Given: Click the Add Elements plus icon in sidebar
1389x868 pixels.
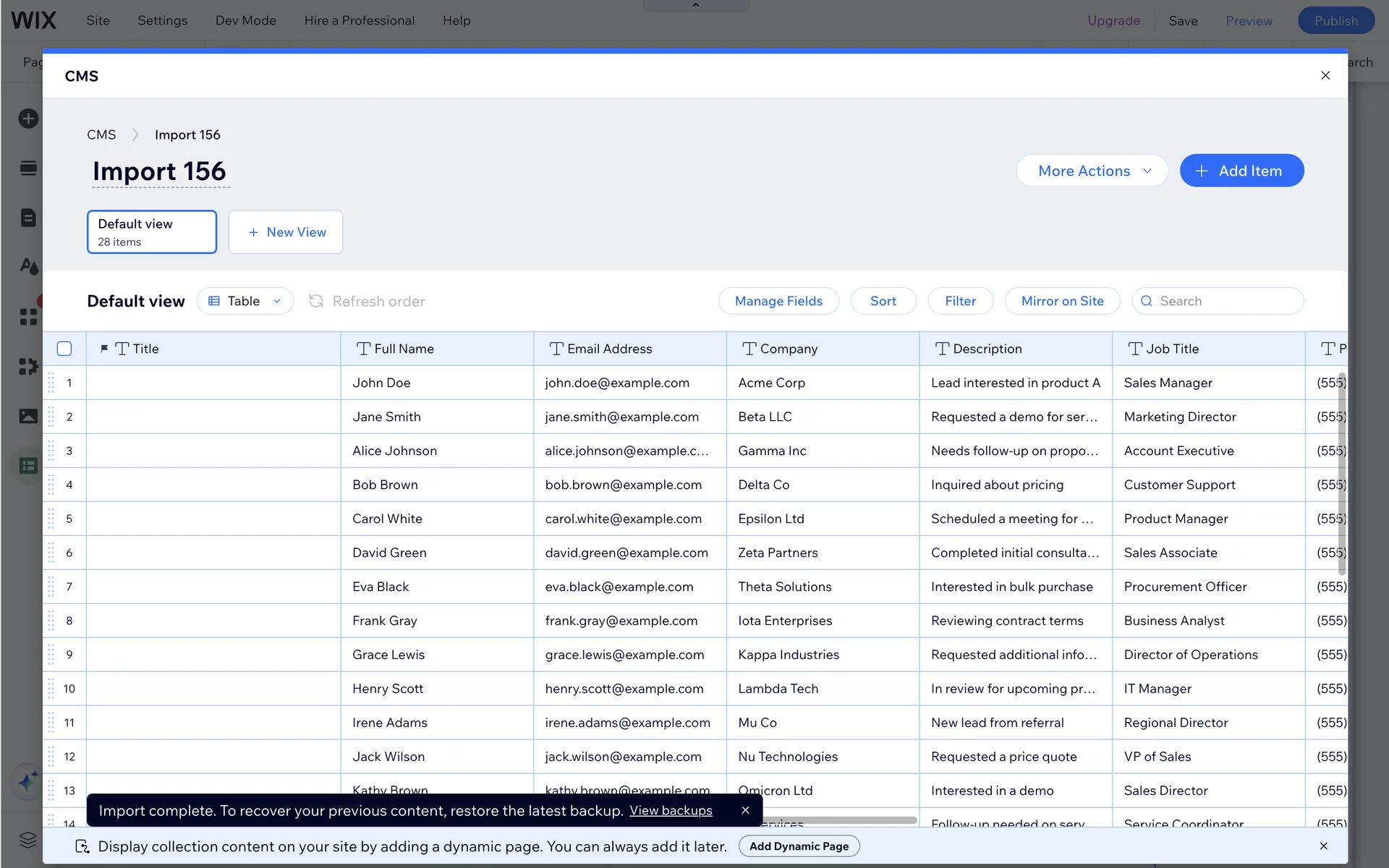Looking at the screenshot, I should coord(28,119).
